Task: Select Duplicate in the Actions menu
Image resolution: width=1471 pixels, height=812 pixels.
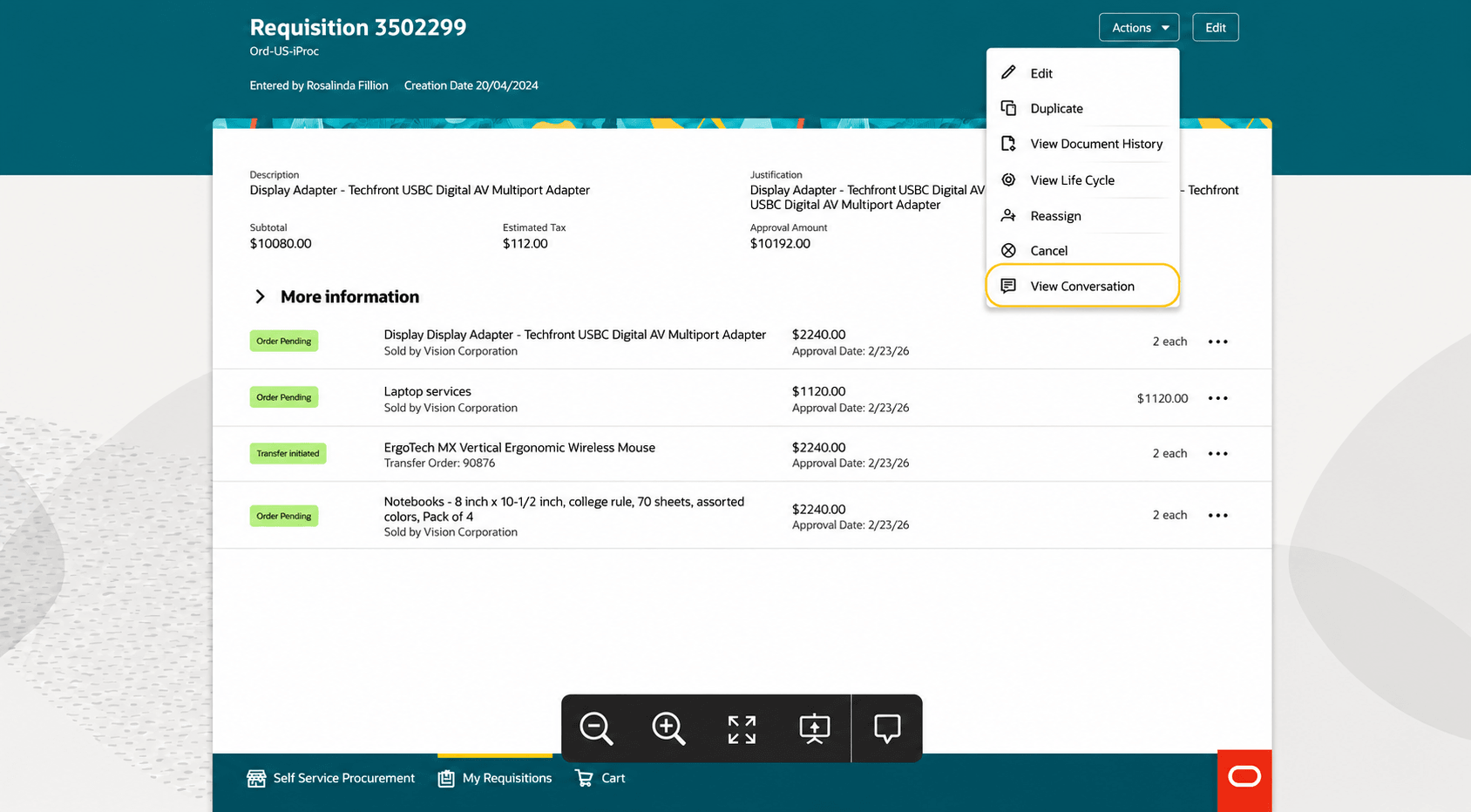Action: (x=1082, y=109)
